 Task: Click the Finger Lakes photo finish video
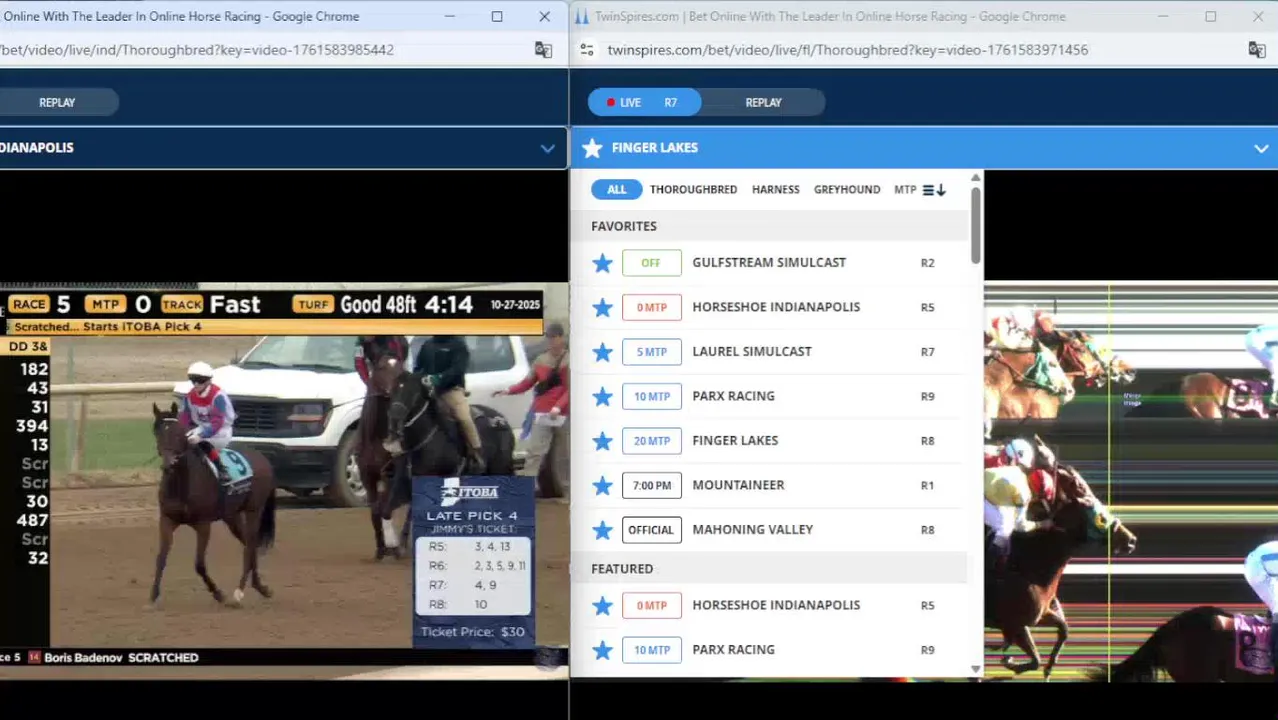[1131, 481]
